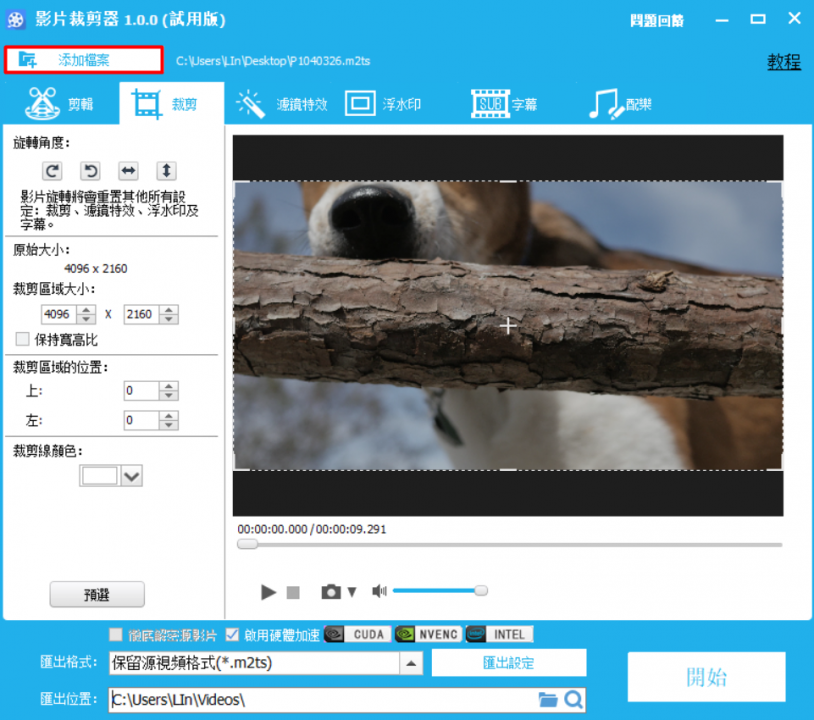Open the 教程 link

coord(784,62)
